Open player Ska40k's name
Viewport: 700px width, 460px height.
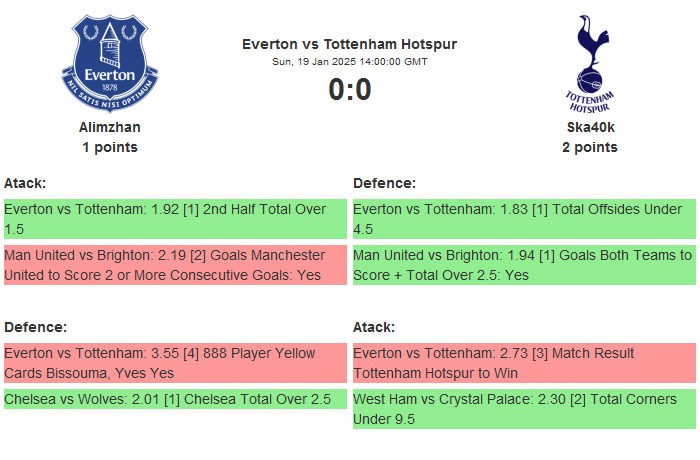pos(589,127)
